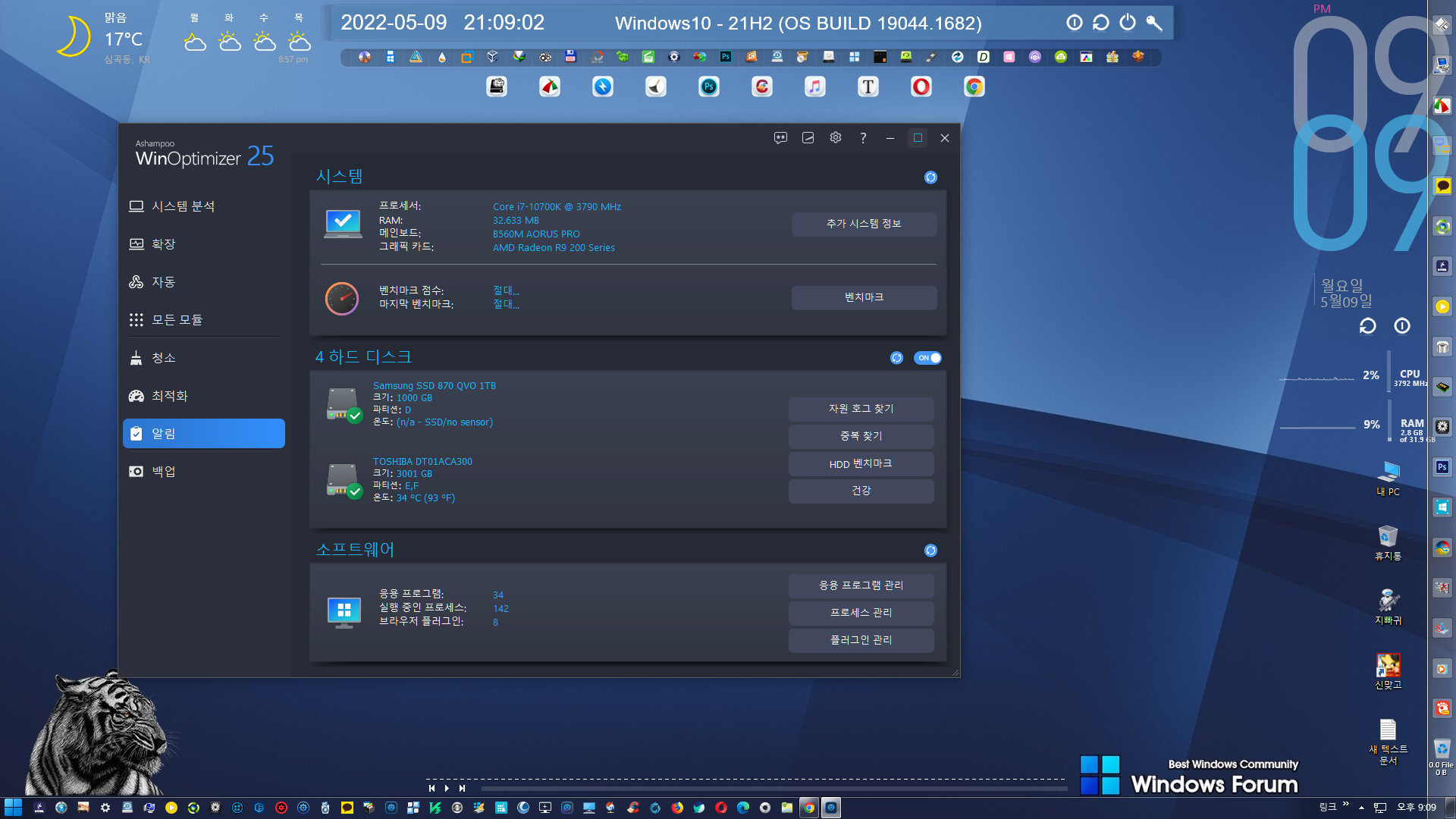Select 청소 in the sidebar
Viewport: 1456px width, 819px height.
[x=203, y=358]
